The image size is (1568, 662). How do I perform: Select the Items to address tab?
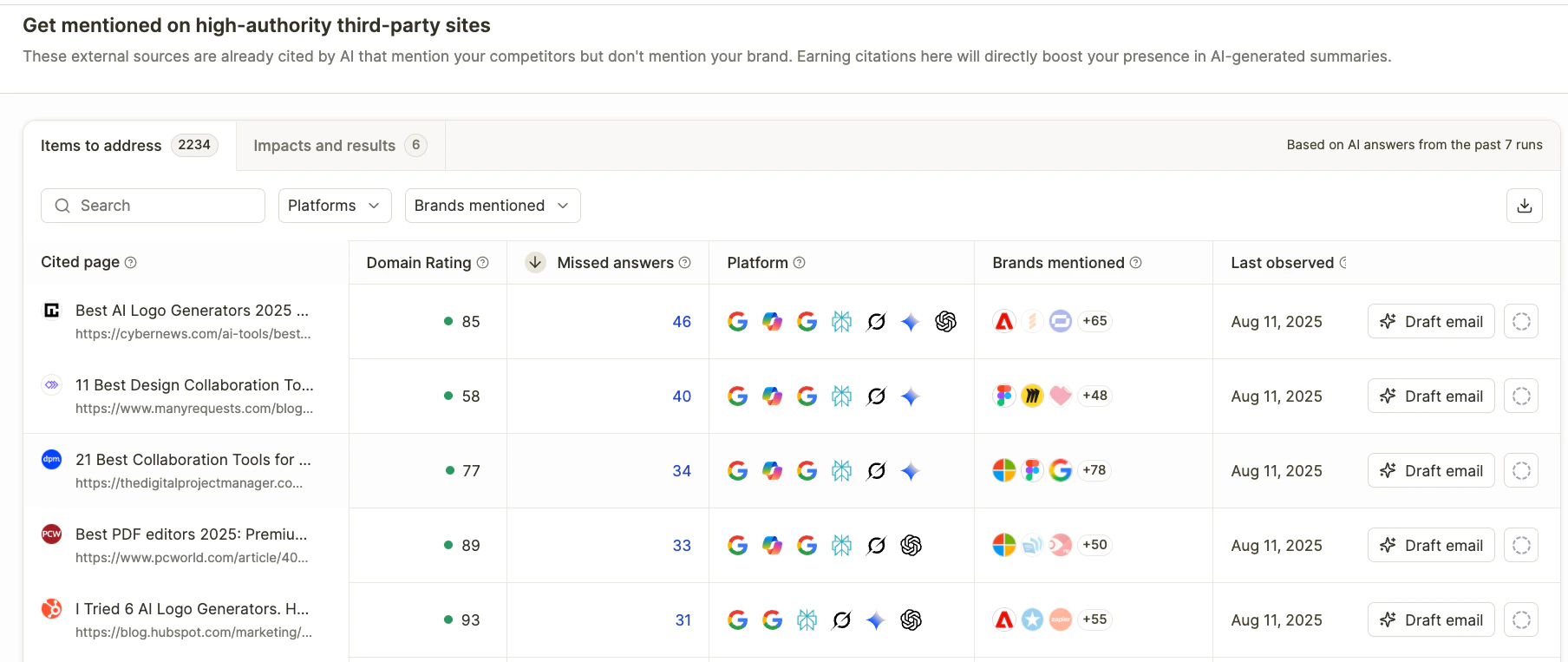(128, 146)
